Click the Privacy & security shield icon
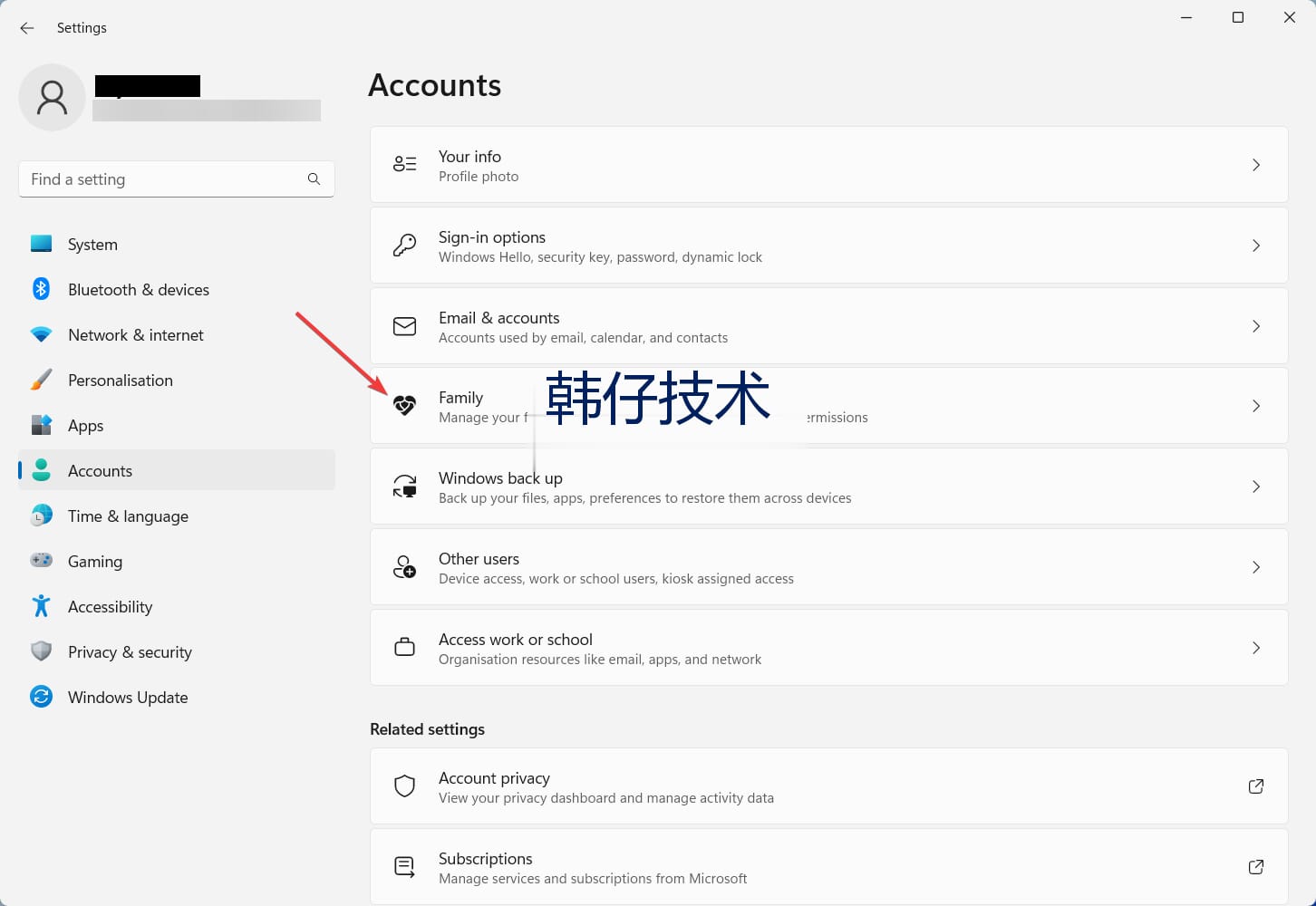1316x906 pixels. click(41, 651)
